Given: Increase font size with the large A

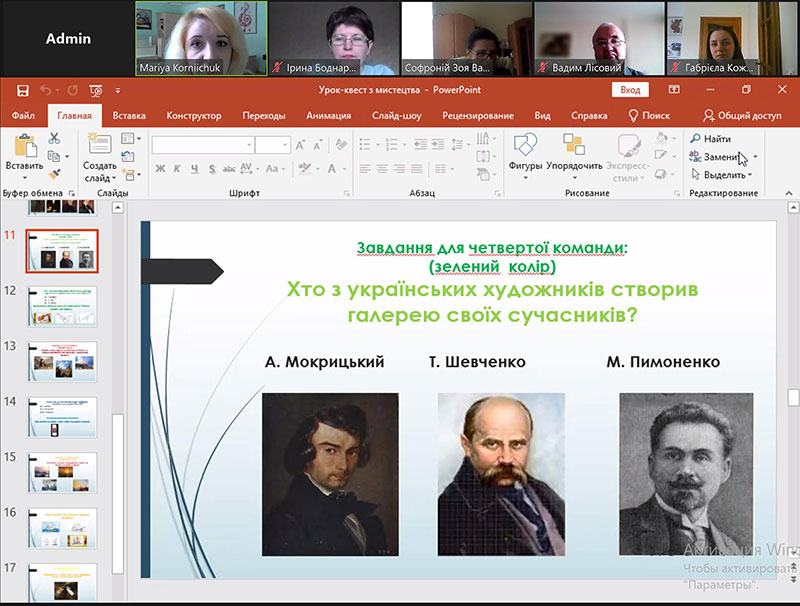Looking at the screenshot, I should coord(301,145).
